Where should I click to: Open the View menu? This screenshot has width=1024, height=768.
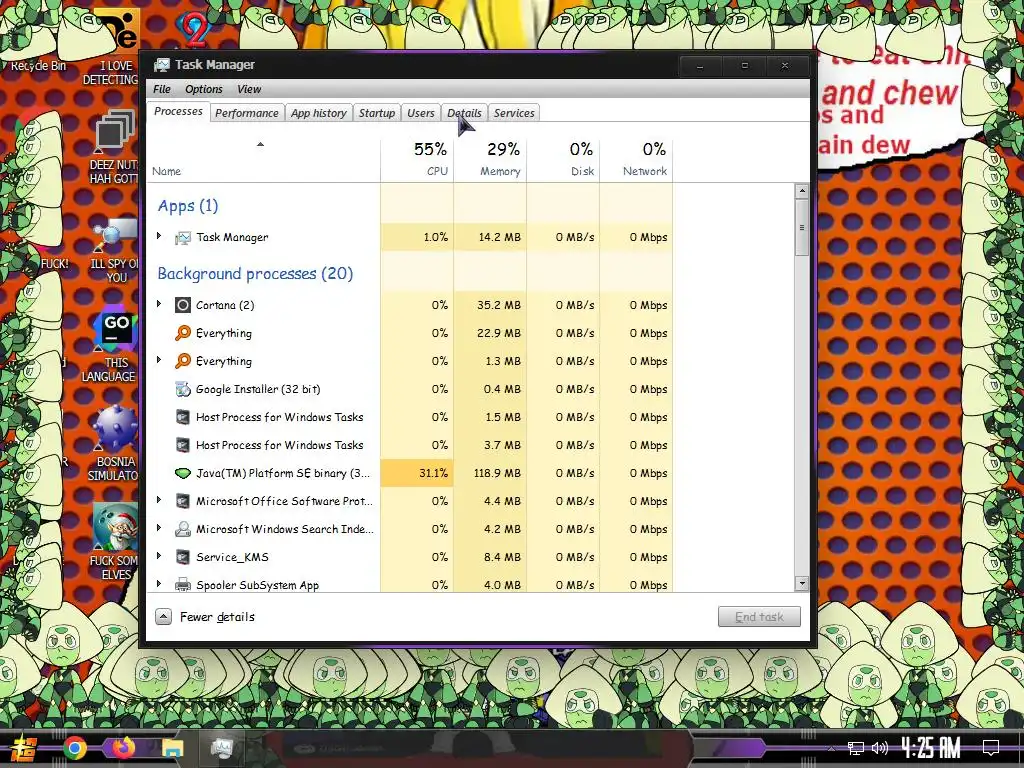[249, 89]
